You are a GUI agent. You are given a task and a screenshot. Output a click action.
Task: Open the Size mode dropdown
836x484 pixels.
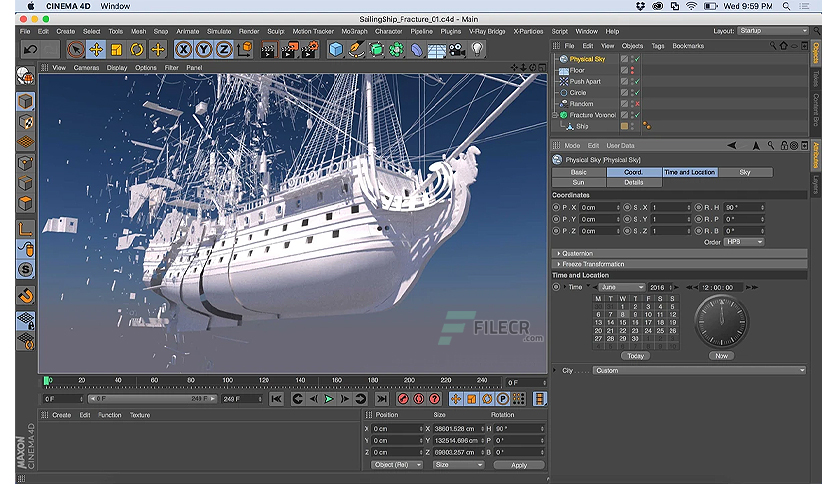tap(459, 465)
